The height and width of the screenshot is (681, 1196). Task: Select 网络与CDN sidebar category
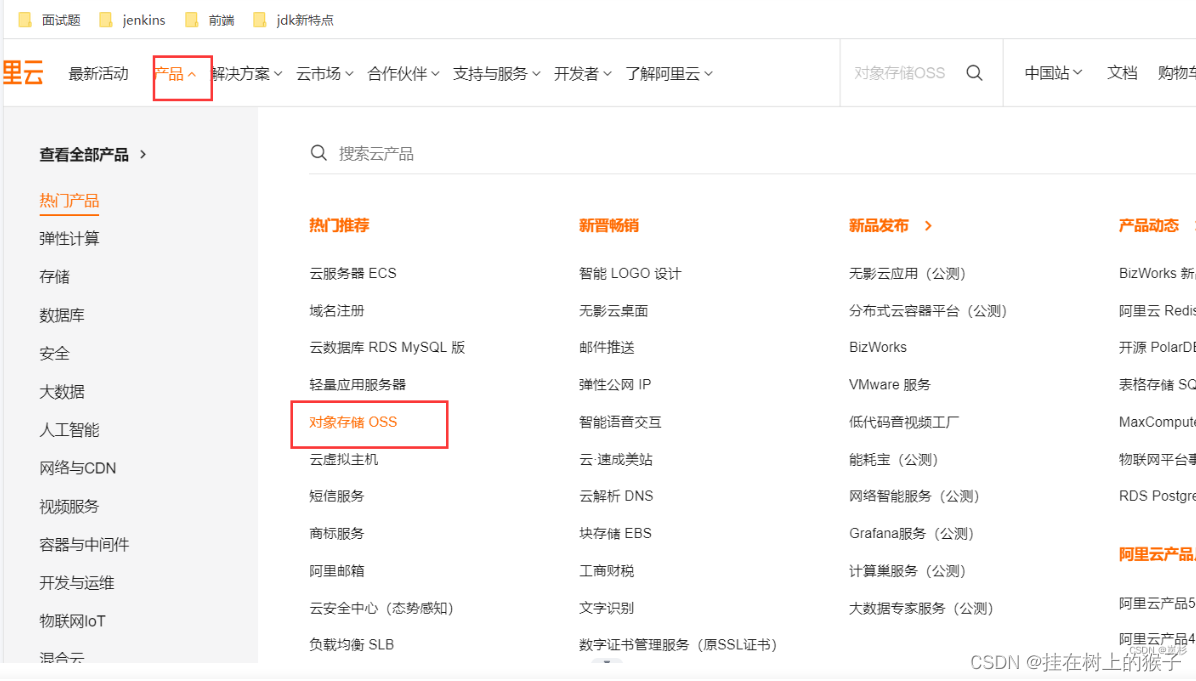[78, 468]
